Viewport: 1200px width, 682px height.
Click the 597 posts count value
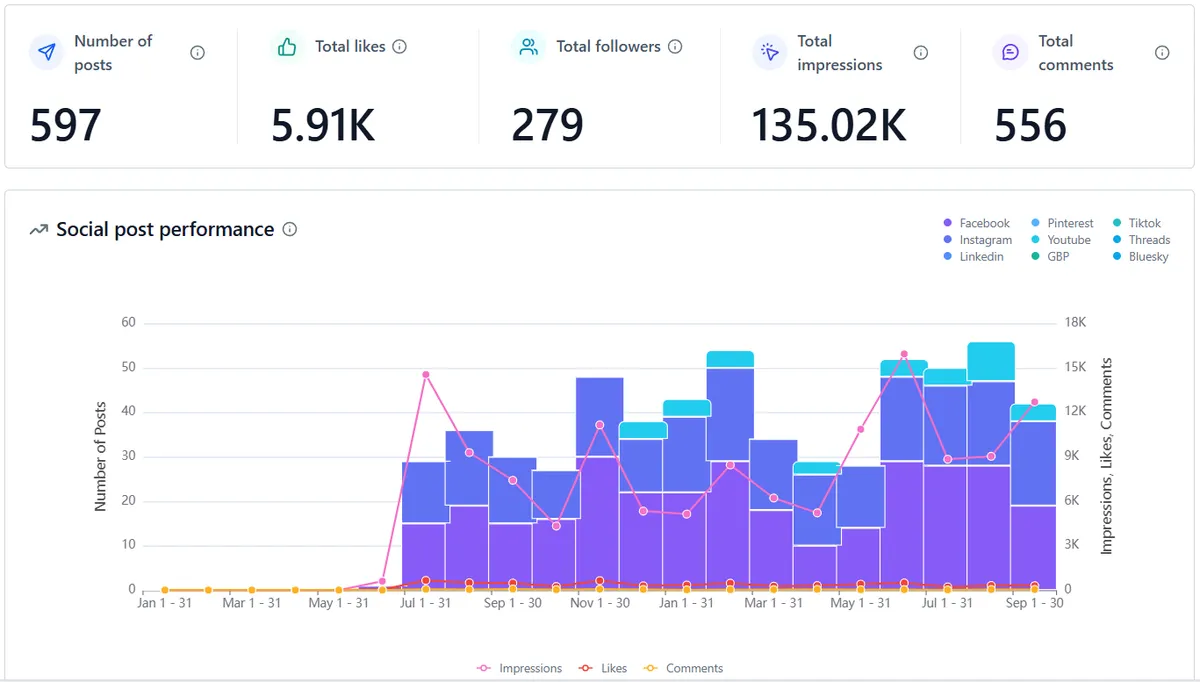(66, 126)
